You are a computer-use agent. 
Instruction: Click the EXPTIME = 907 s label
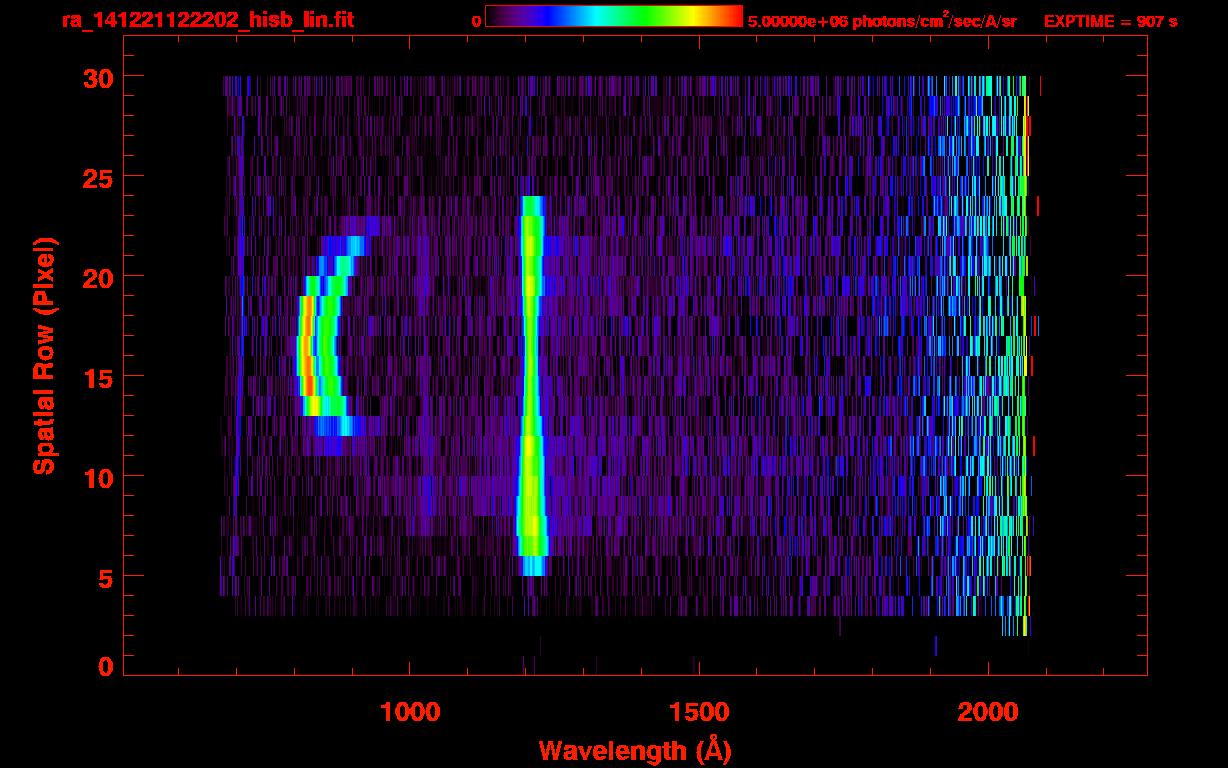(x=1110, y=21)
